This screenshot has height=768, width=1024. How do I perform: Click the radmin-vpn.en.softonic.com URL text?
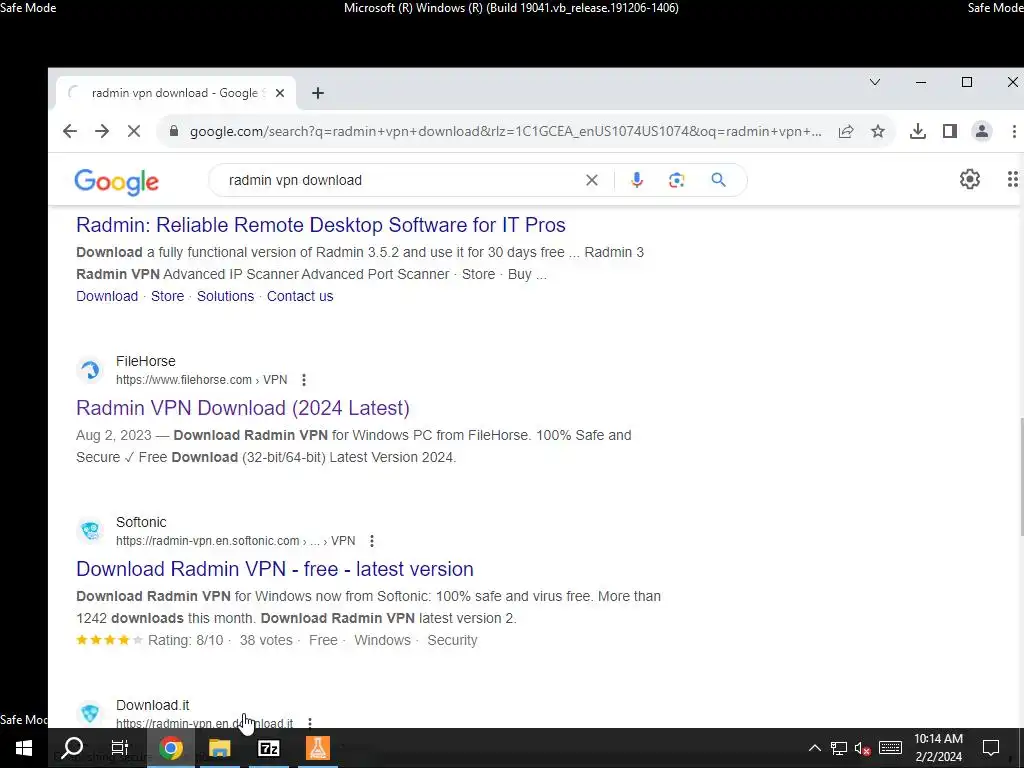tap(236, 541)
